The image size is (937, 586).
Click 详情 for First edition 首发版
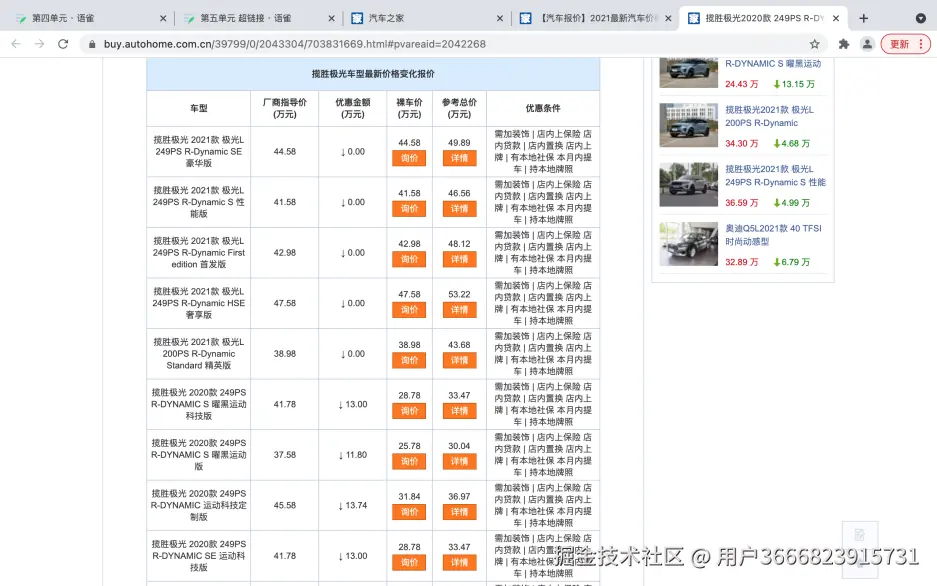(x=460, y=259)
